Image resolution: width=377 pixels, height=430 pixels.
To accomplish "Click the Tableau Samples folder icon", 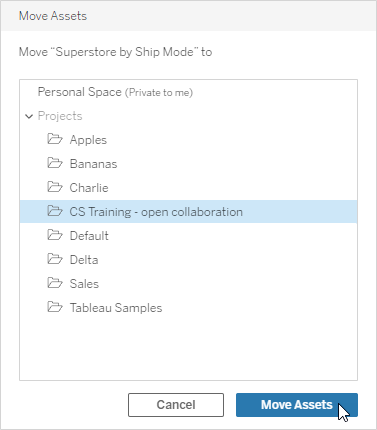I will (55, 307).
